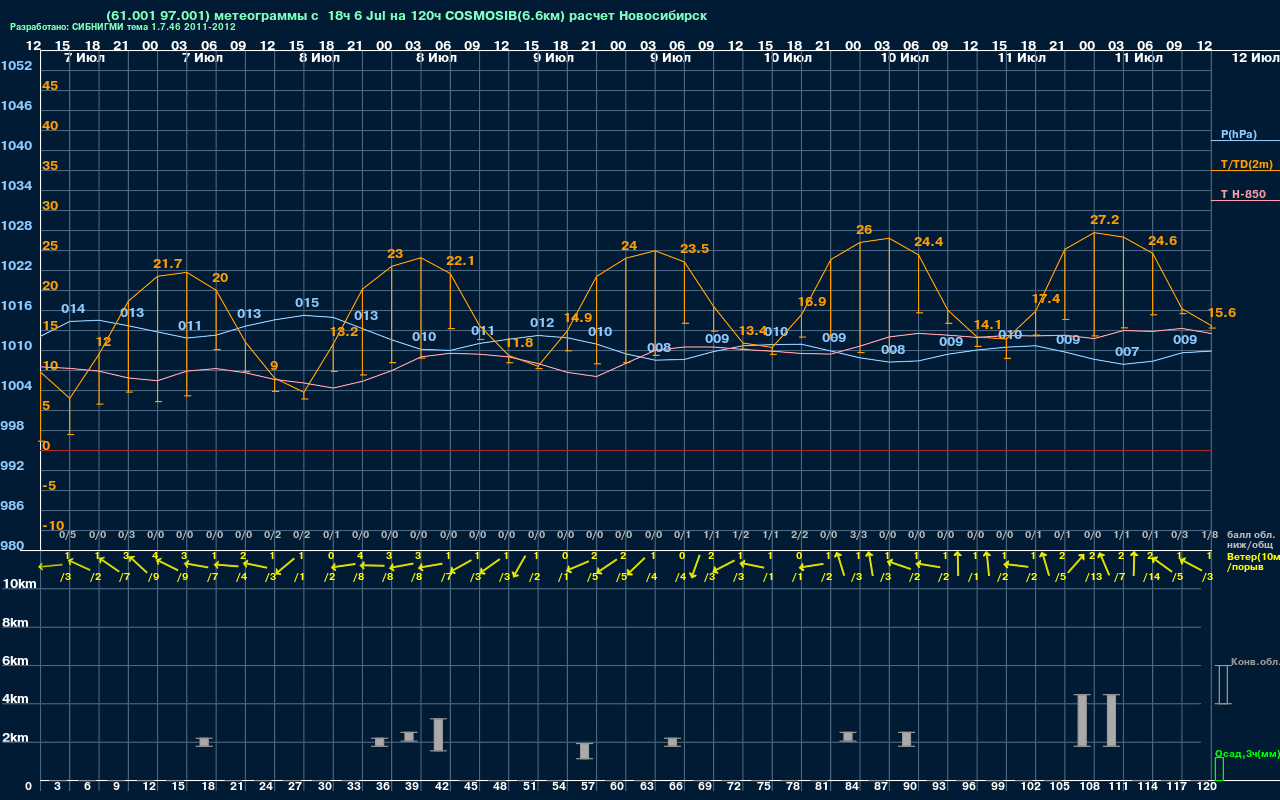This screenshot has height=800, width=1280.
Task: Click the convective cloud bar above hour 42
Action: click(x=438, y=735)
